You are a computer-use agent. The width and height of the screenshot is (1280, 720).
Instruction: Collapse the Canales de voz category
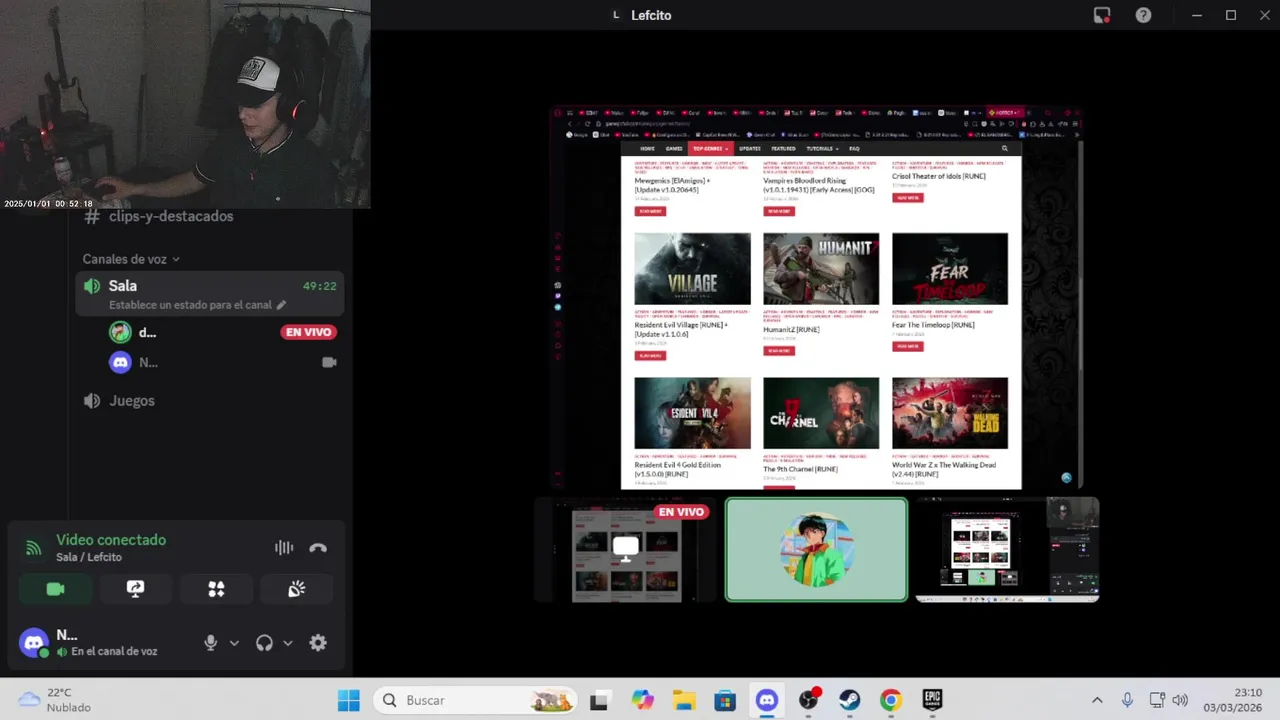[x=131, y=259]
